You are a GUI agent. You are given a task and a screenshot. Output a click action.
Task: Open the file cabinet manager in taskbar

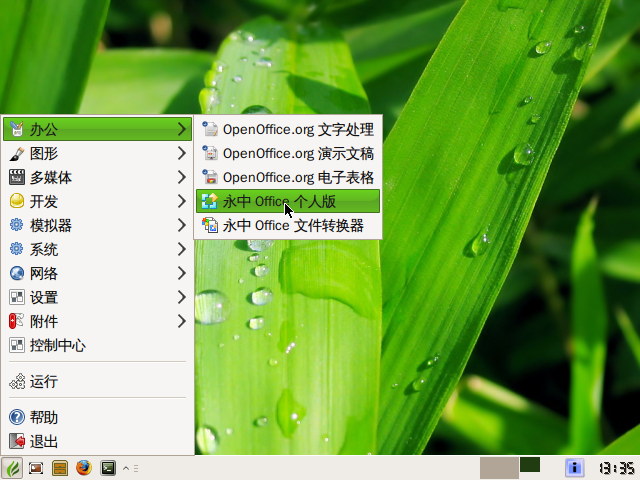click(x=60, y=468)
